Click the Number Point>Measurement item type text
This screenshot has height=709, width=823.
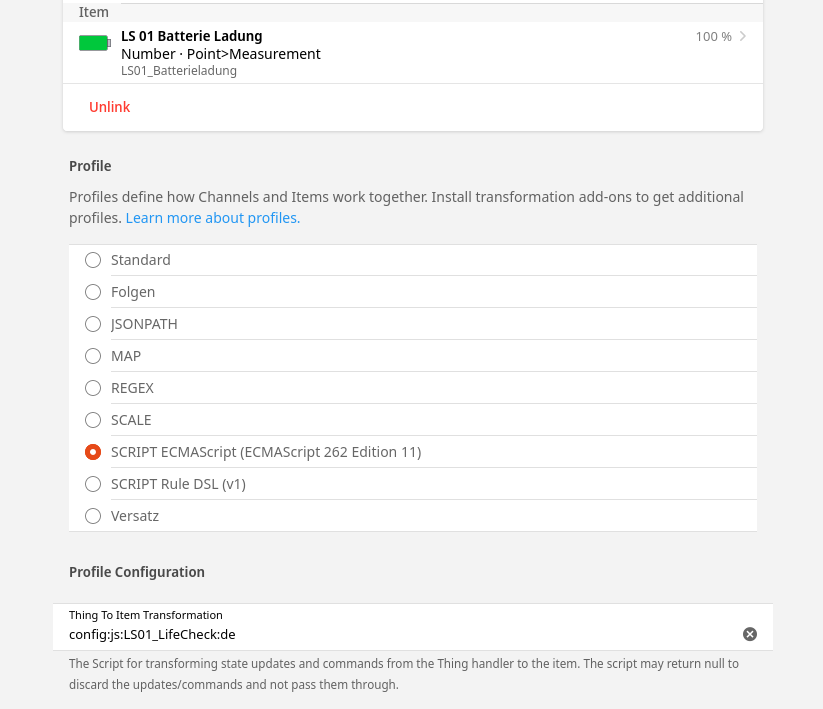tap(221, 54)
